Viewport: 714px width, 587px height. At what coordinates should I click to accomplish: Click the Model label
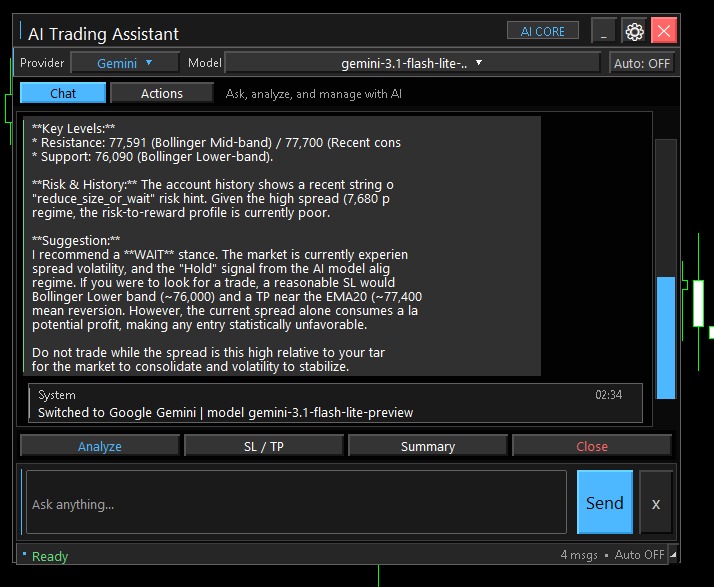pyautogui.click(x=204, y=63)
